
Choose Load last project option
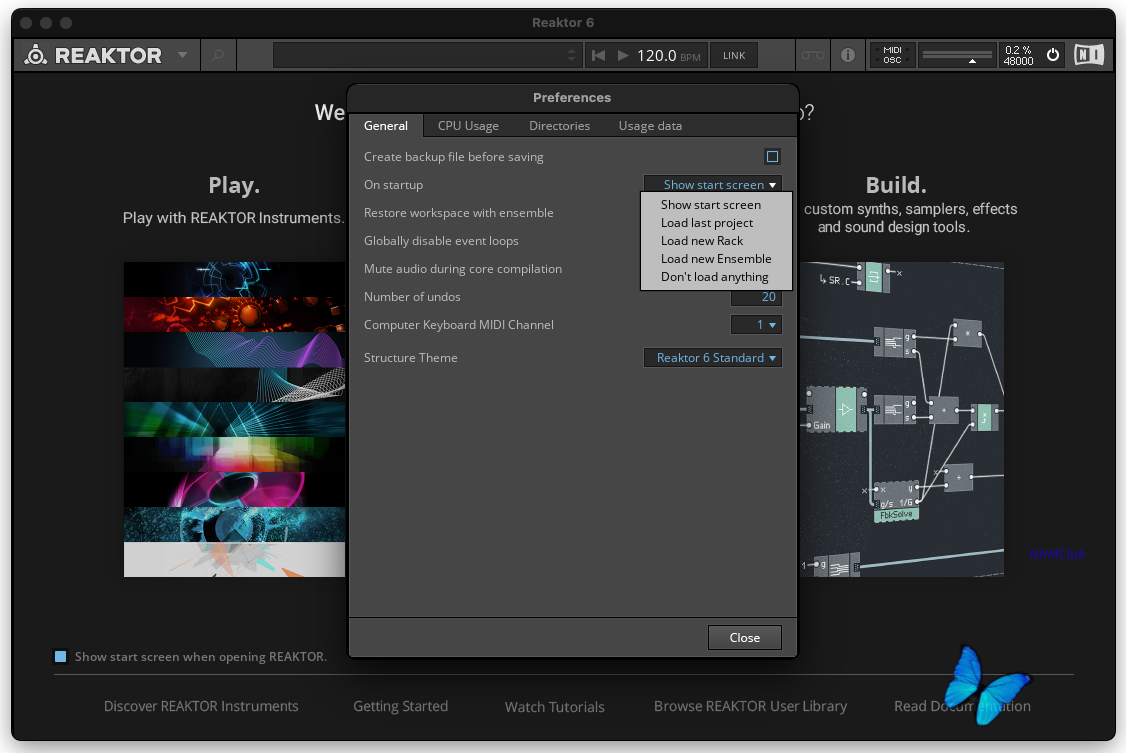pos(707,223)
